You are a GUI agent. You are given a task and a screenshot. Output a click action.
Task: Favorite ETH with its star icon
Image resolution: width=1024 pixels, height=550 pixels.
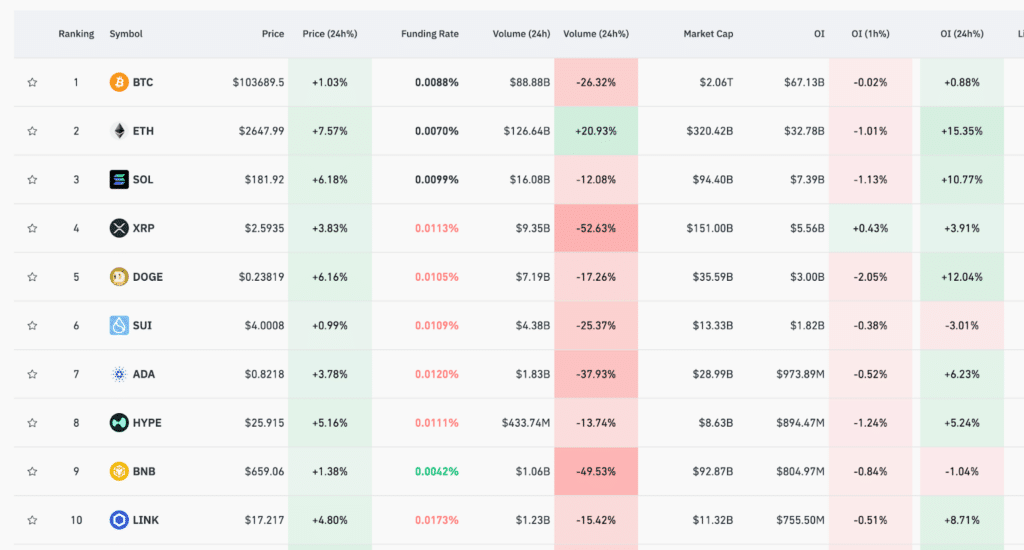(x=32, y=131)
